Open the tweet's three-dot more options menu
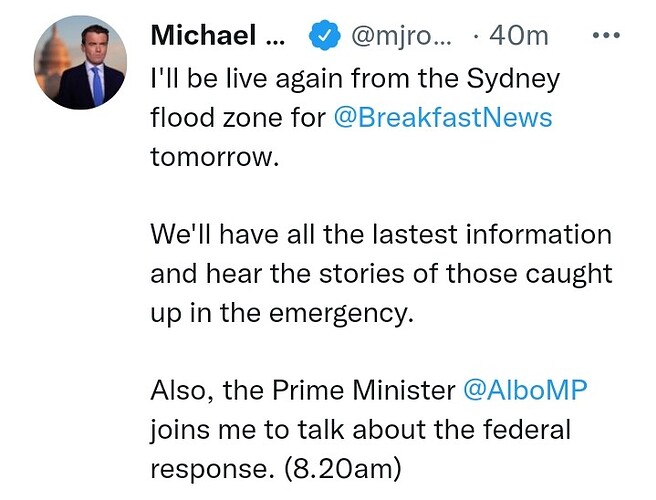Screen dimensions: 656x500 point(607,36)
